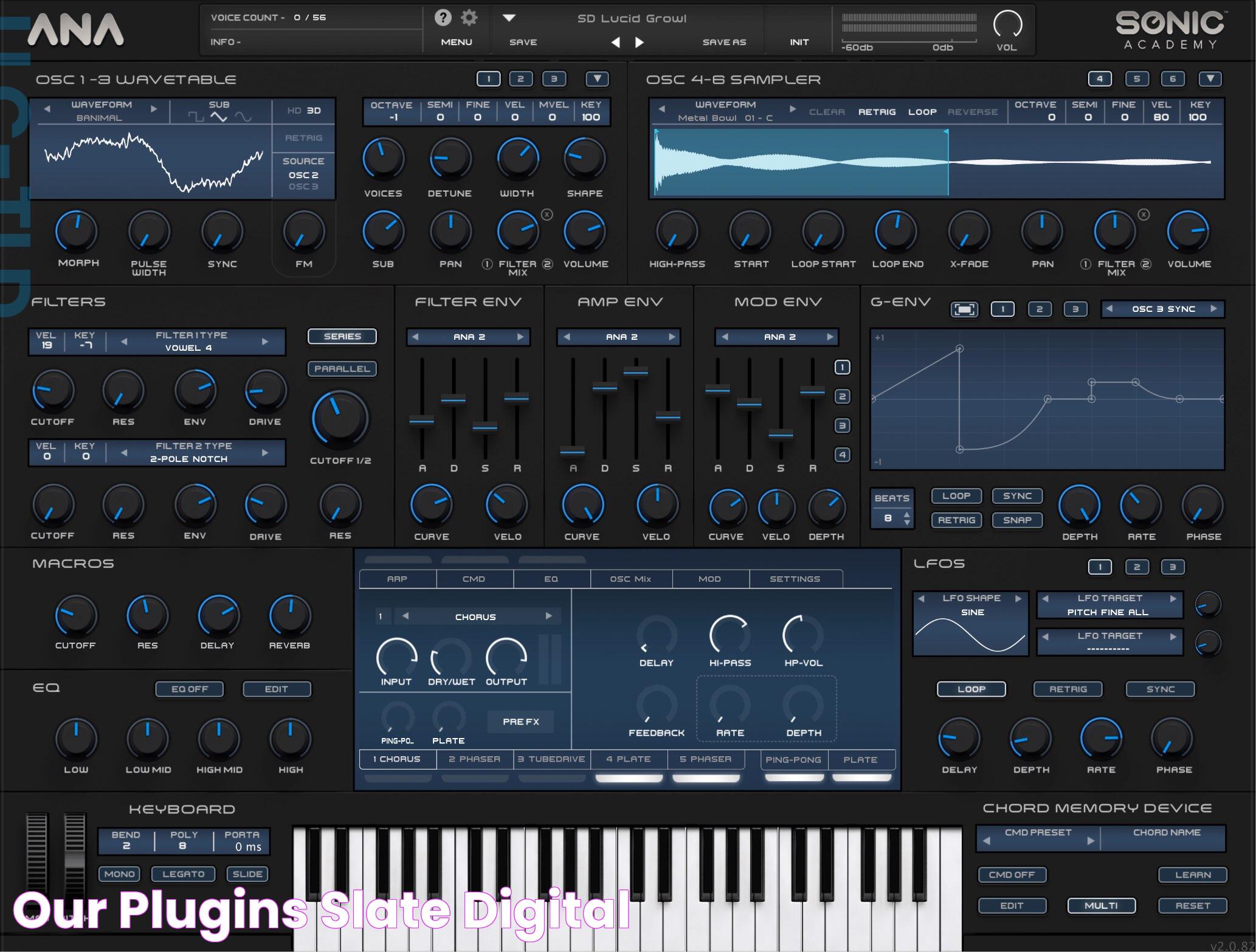This screenshot has width=1256, height=952.
Task: Switch to SETTINGS tab
Action: click(795, 579)
